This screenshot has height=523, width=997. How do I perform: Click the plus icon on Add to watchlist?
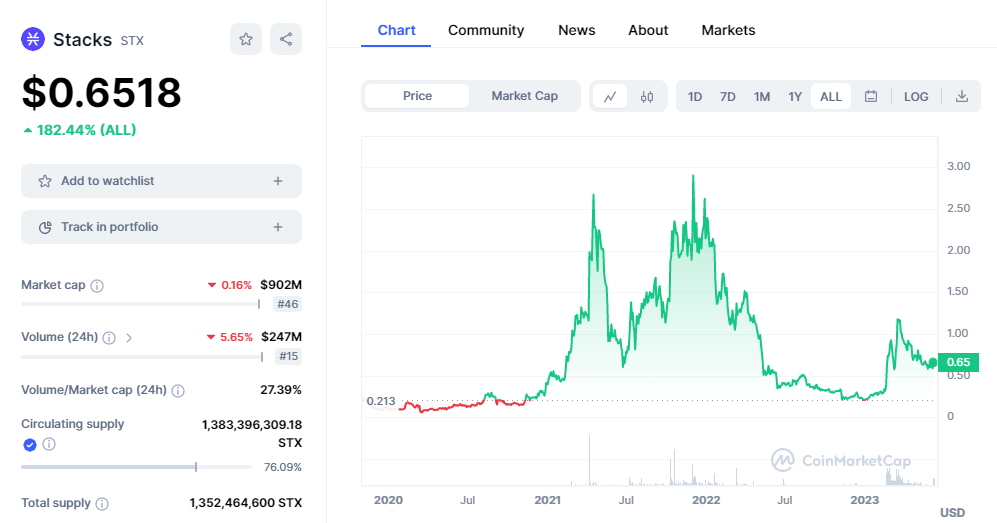[278, 181]
